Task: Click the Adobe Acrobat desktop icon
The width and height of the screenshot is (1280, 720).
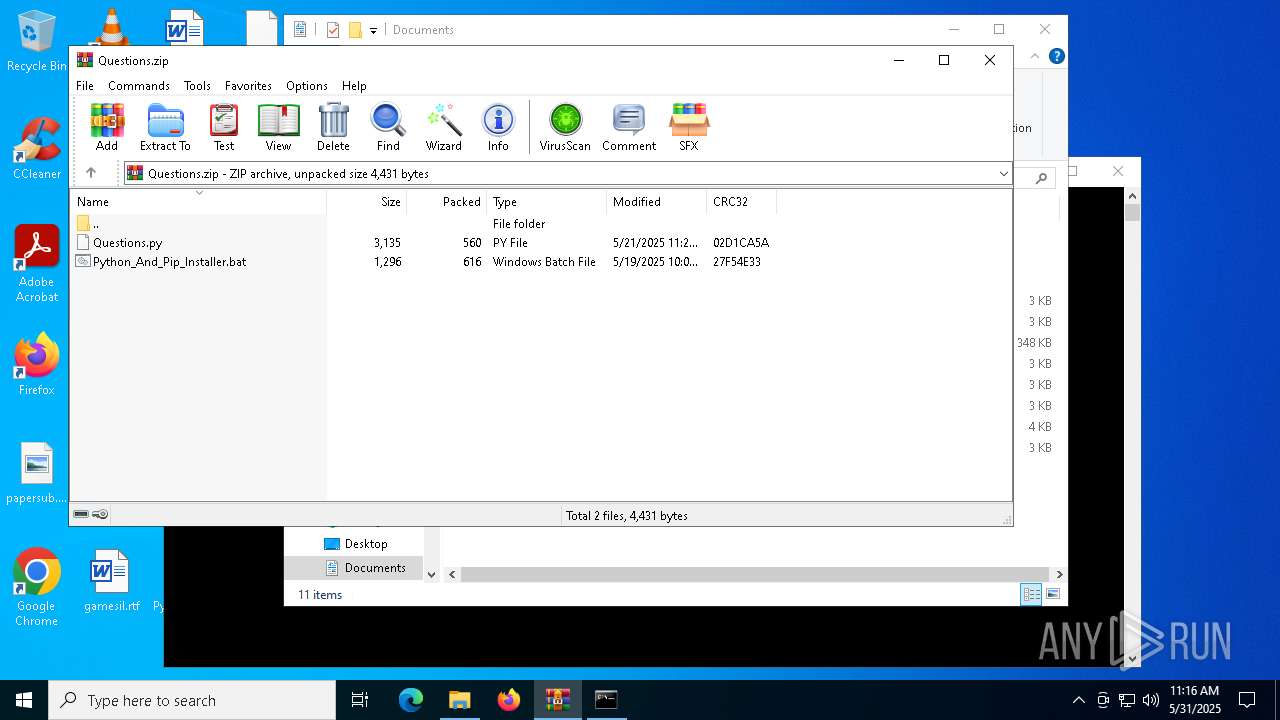Action: 37,264
